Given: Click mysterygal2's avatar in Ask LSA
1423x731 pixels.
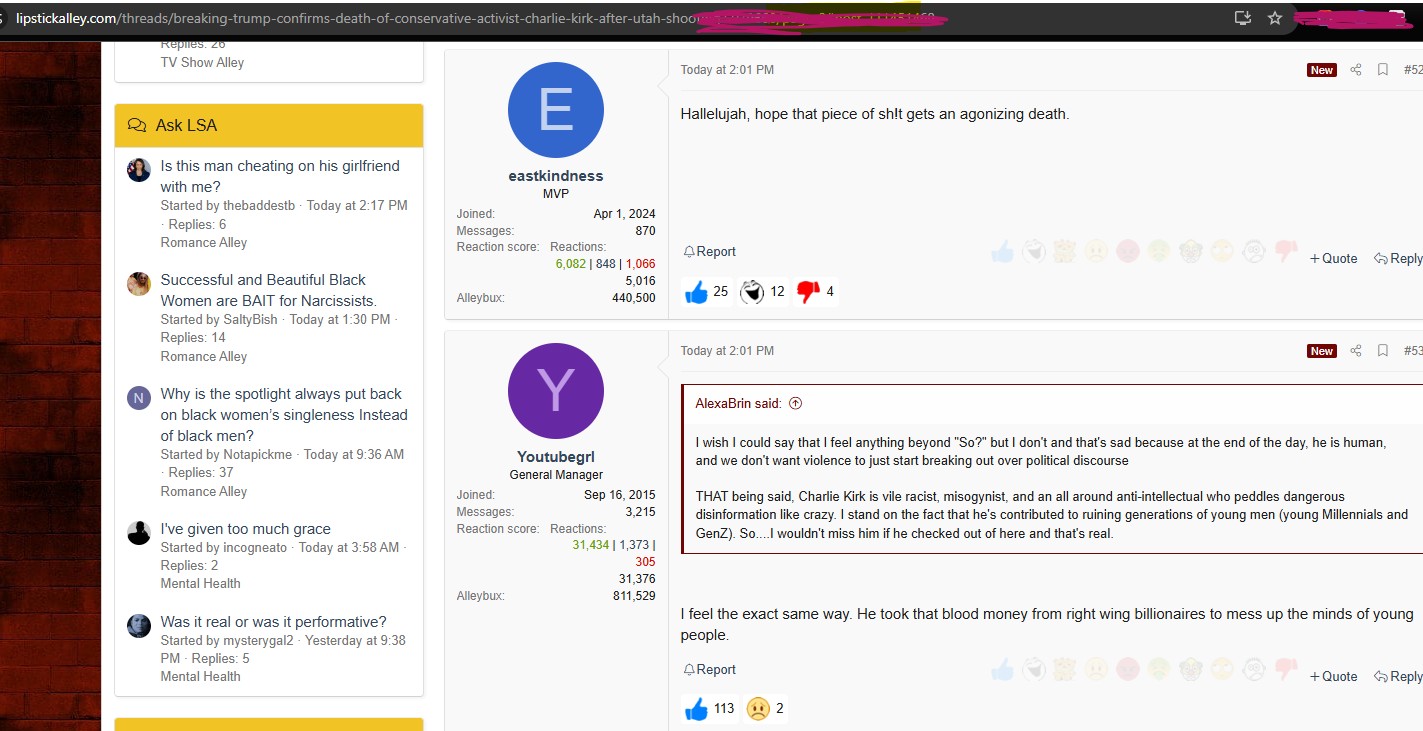Looking at the screenshot, I should click(139, 625).
